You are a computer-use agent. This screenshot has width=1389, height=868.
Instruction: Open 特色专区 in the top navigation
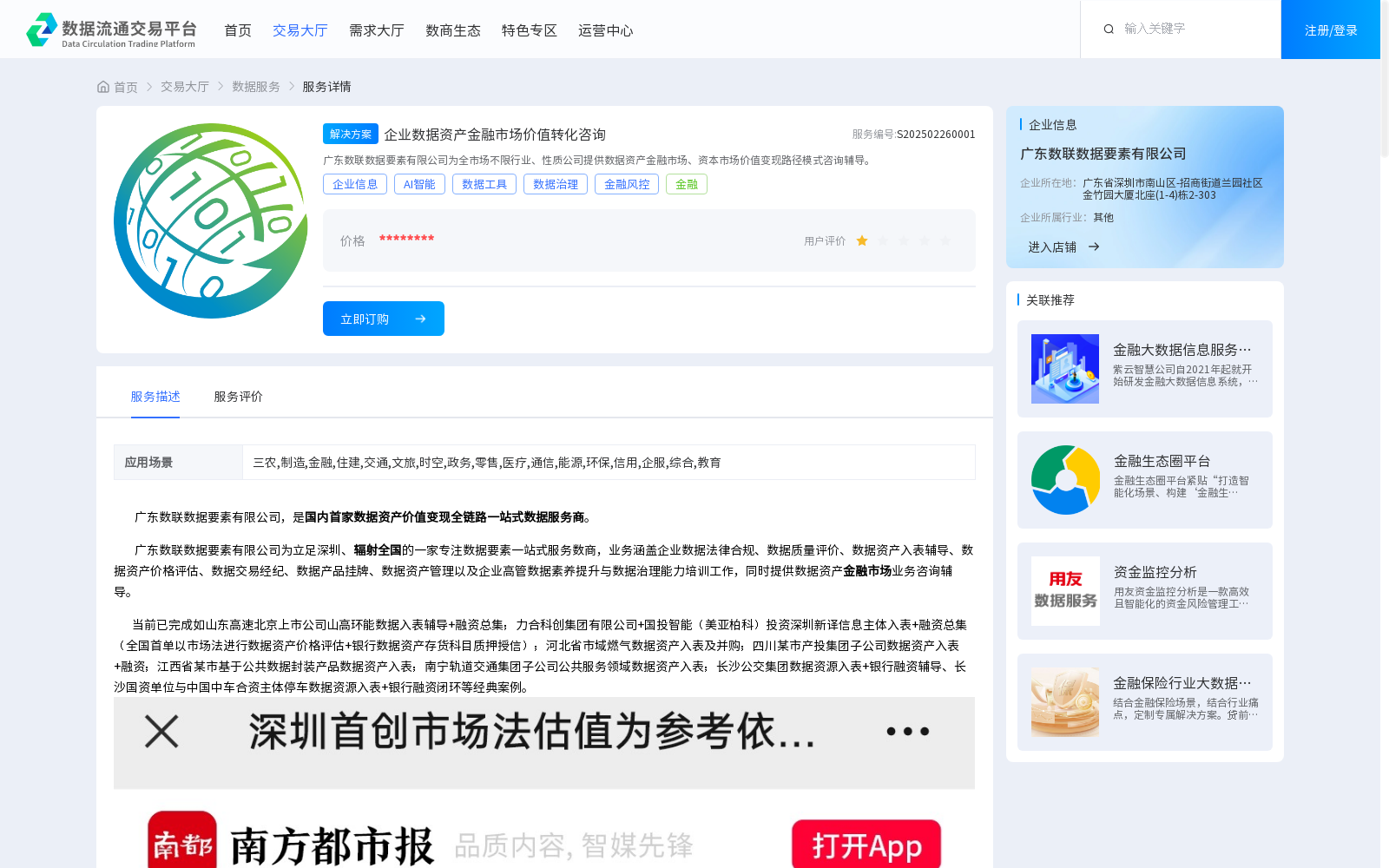click(x=530, y=30)
